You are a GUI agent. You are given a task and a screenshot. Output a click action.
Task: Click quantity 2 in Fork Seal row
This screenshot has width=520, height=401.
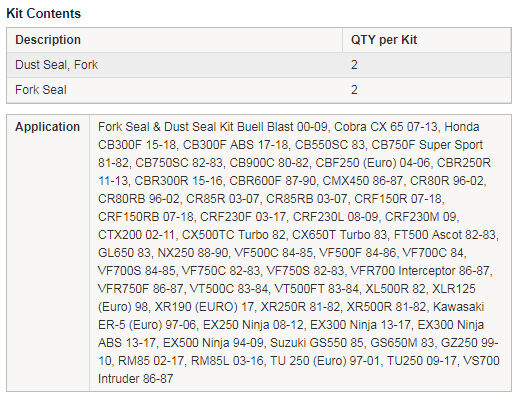[354, 90]
